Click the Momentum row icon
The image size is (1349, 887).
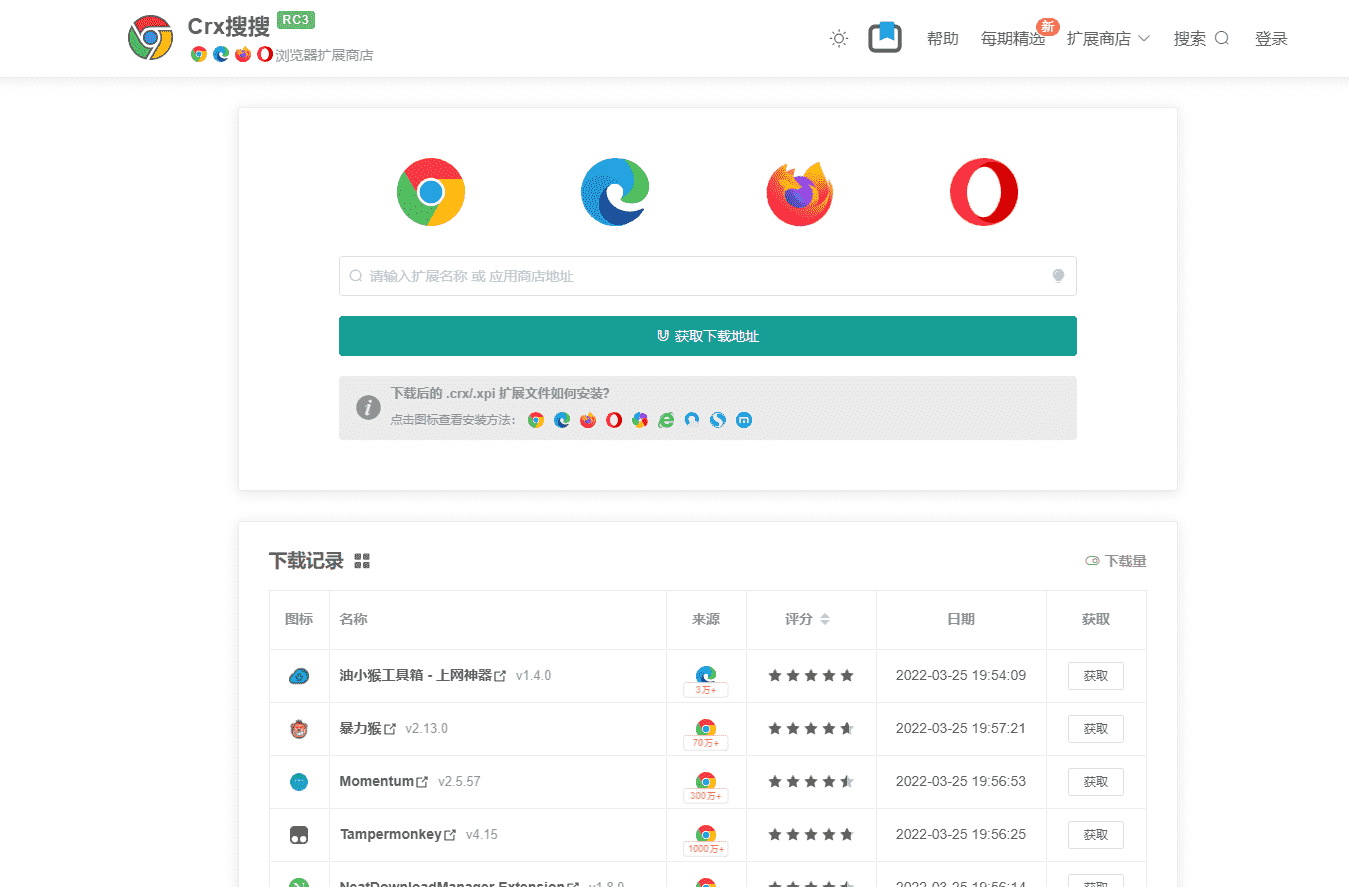pos(299,782)
